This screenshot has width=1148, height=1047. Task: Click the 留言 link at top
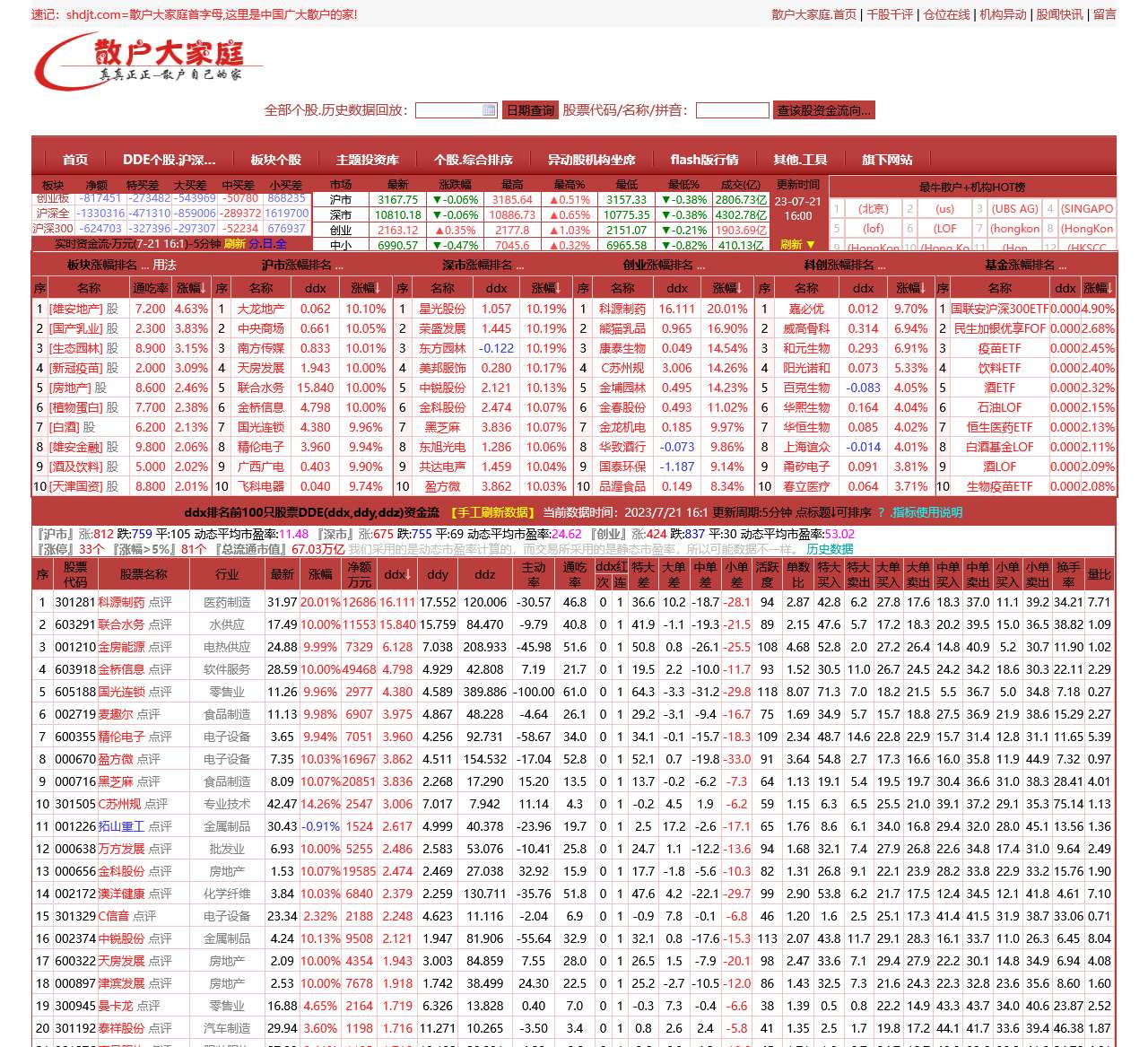(1105, 14)
